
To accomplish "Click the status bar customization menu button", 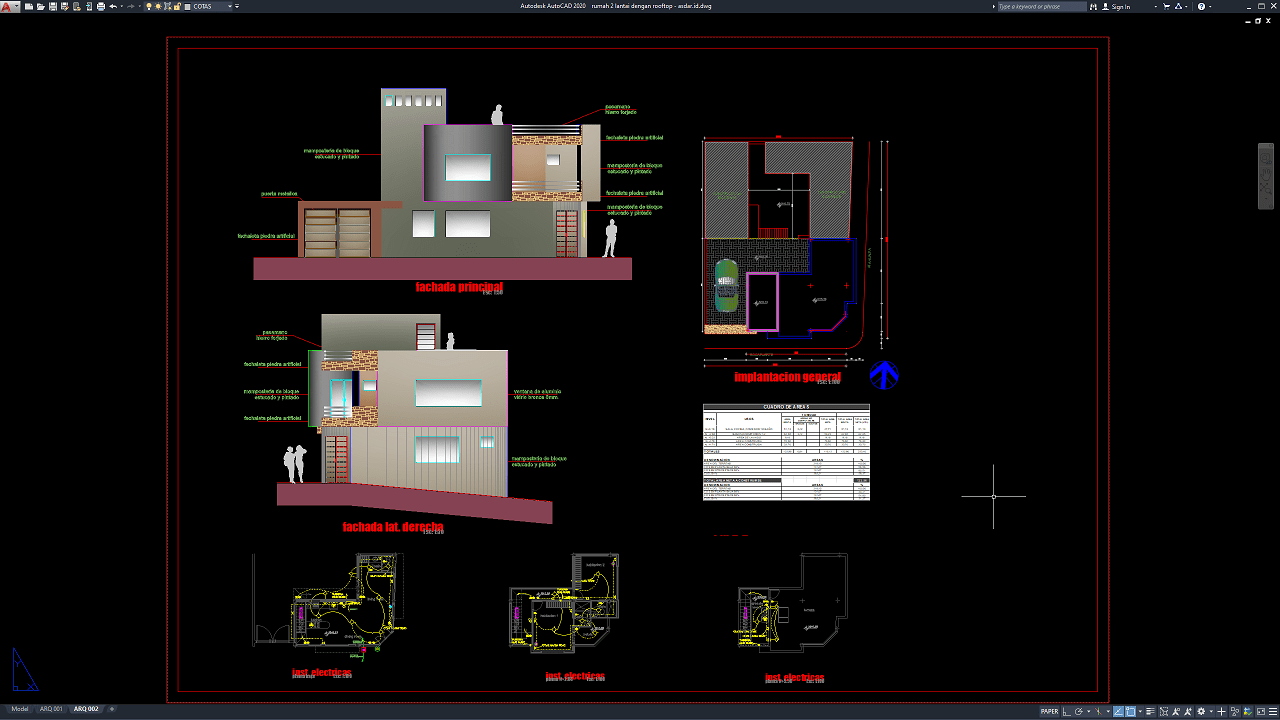I will [1273, 712].
